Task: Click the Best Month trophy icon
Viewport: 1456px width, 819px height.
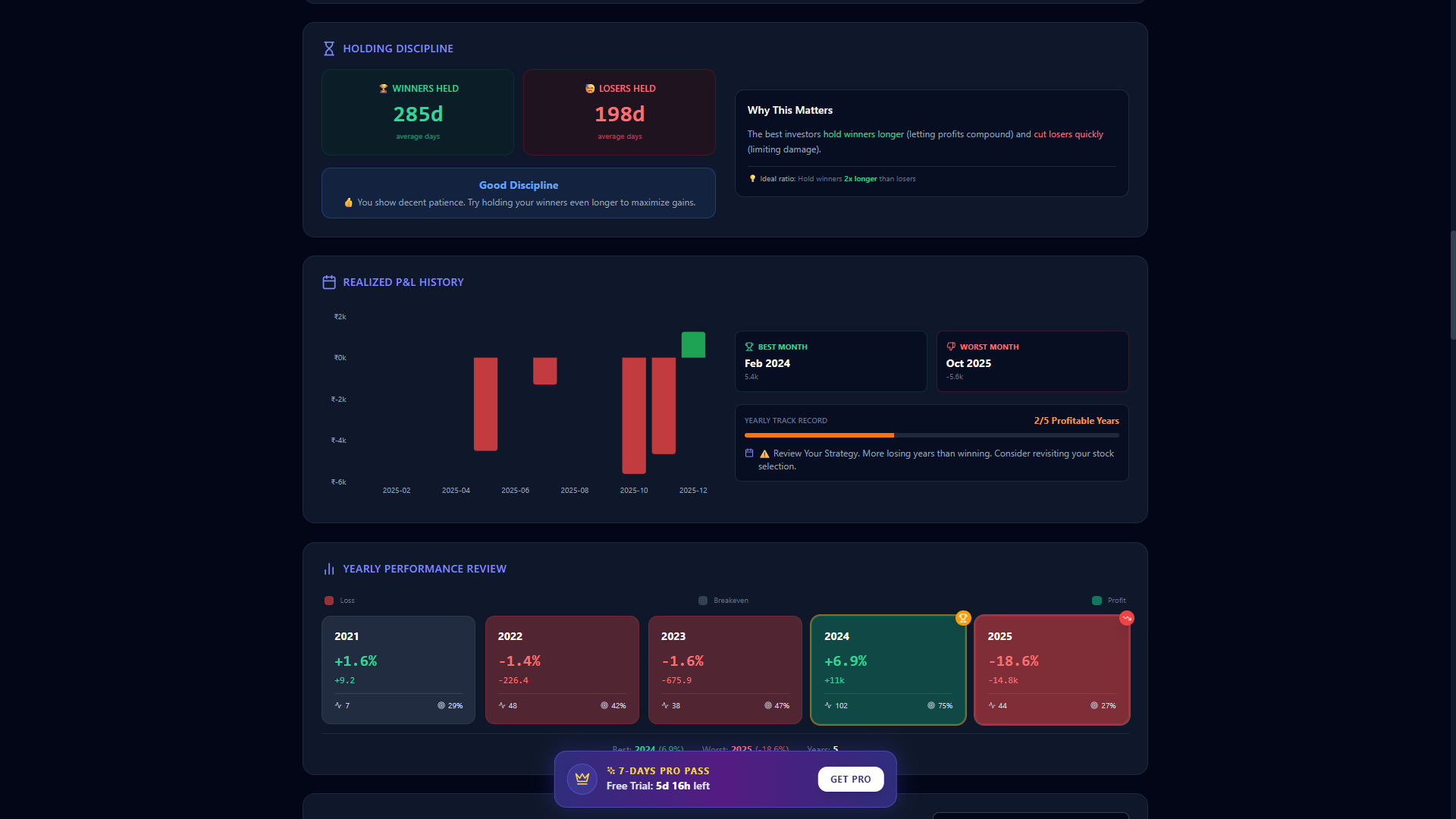Action: point(749,347)
